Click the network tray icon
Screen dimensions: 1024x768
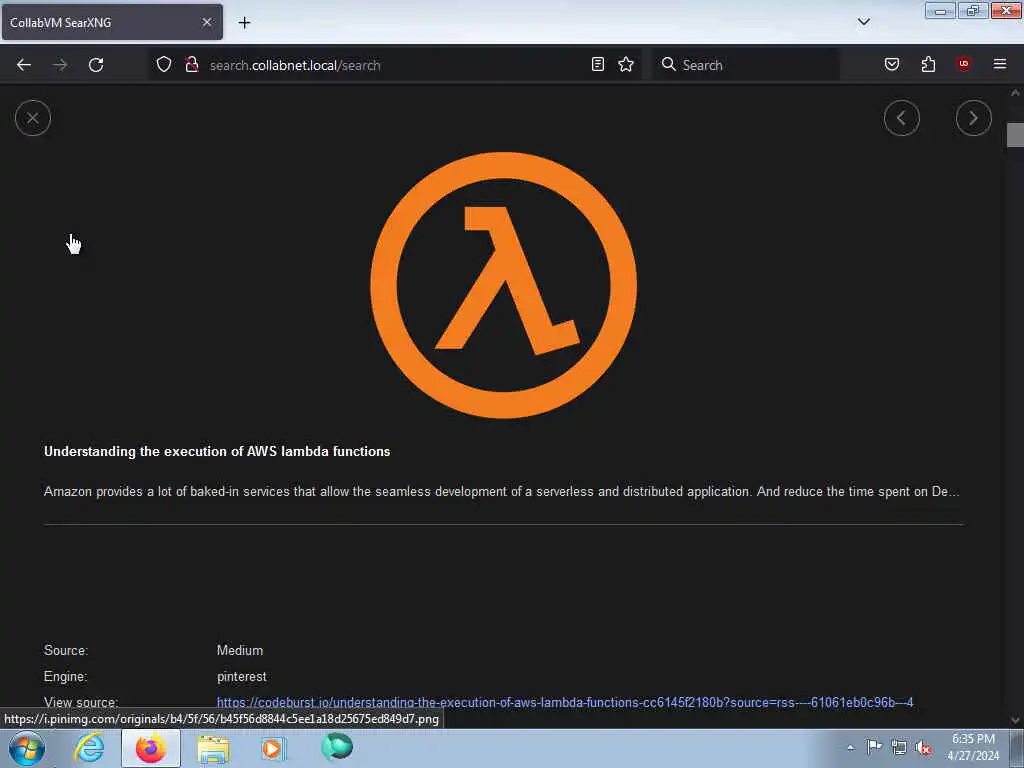click(x=899, y=747)
